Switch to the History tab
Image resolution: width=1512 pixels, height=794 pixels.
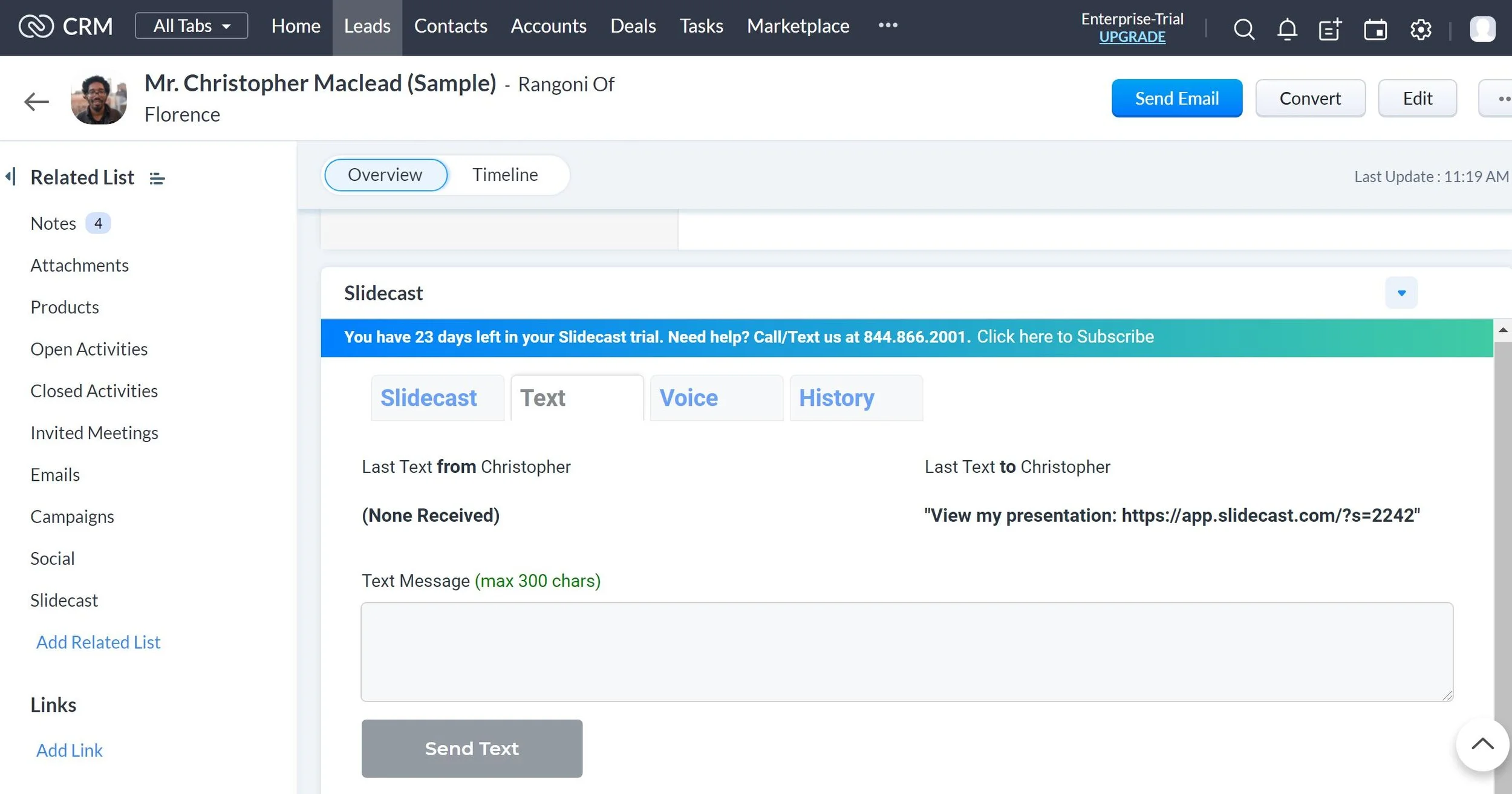coord(856,398)
